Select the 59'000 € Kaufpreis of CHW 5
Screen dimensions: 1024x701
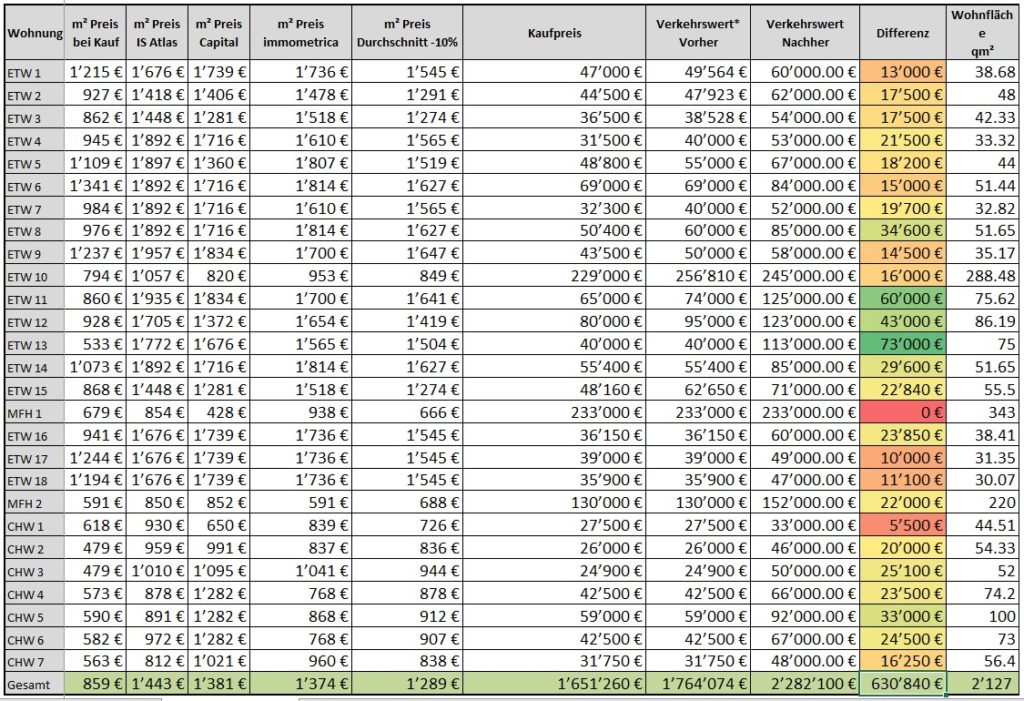(554, 616)
